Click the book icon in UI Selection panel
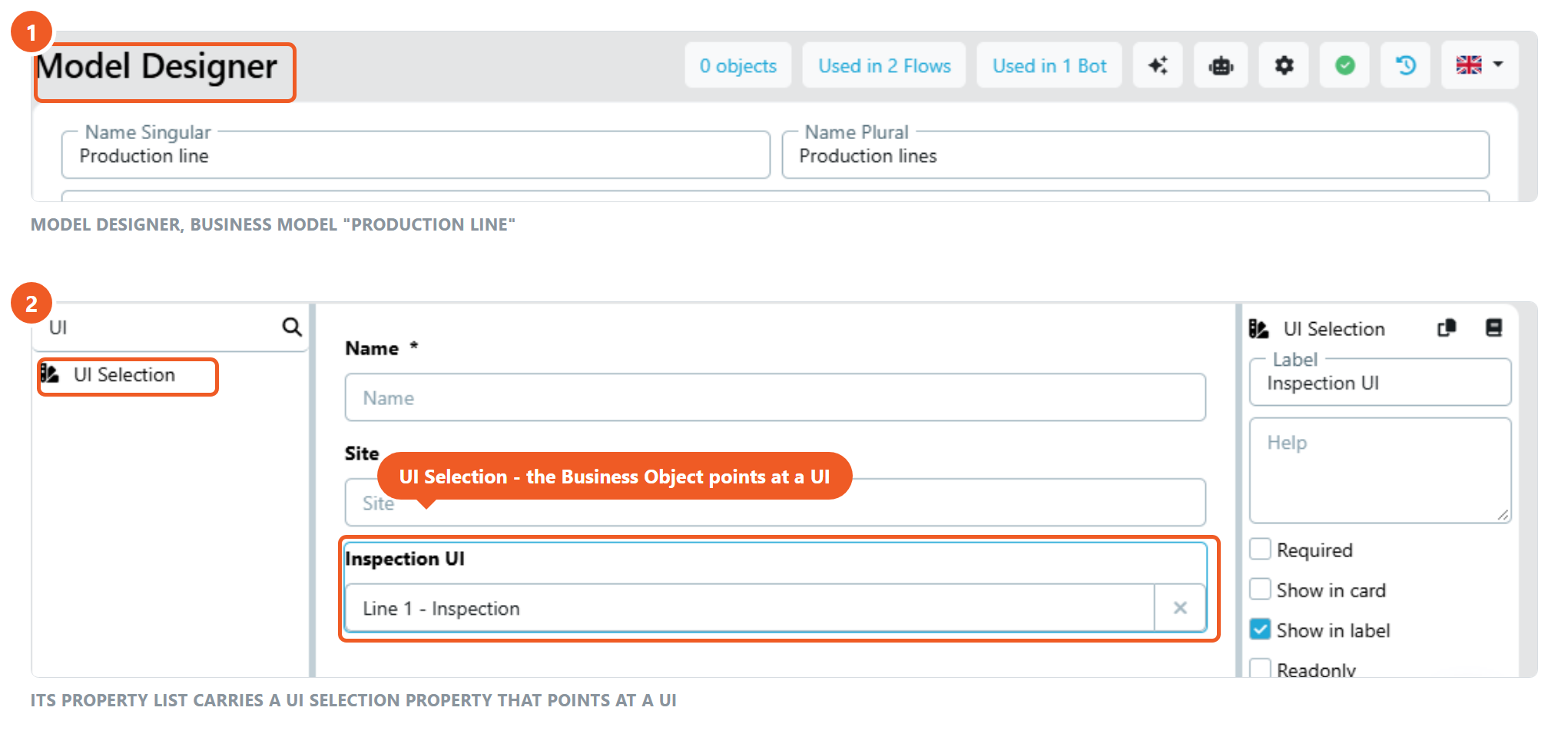 pyautogui.click(x=1493, y=328)
